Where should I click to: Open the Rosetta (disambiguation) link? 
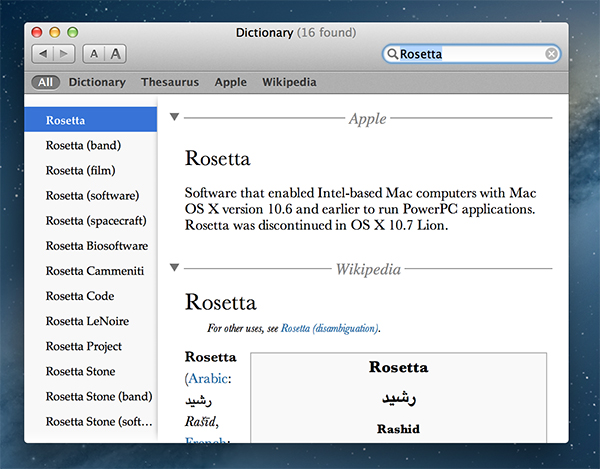coord(329,328)
